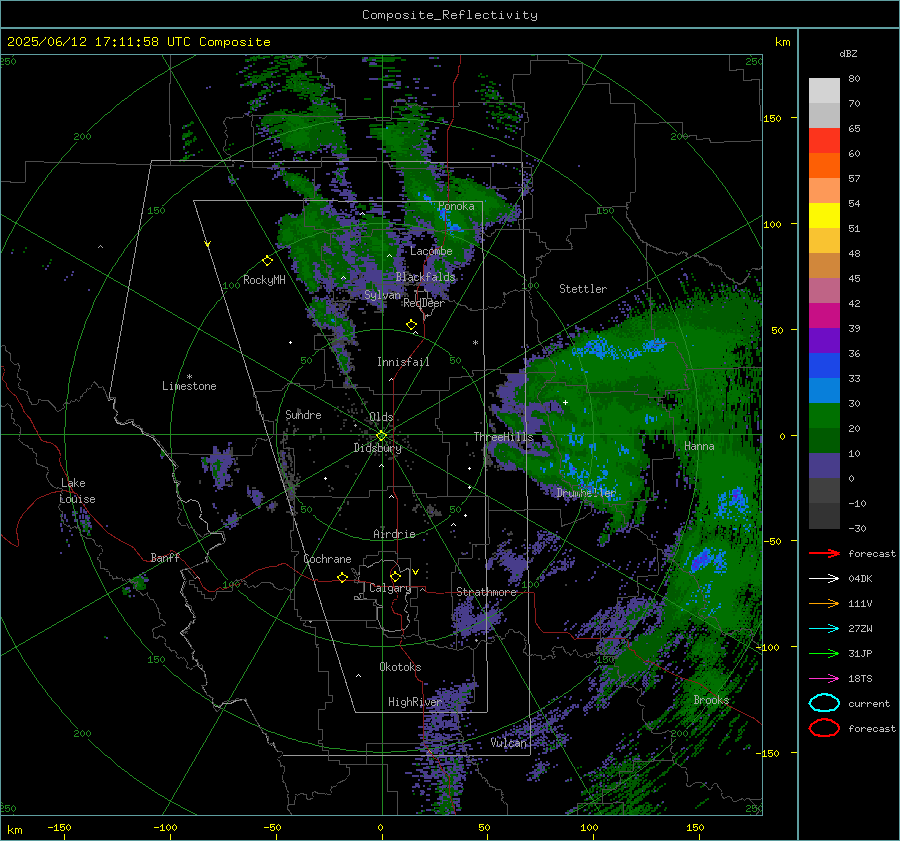The image size is (900, 841).
Task: Click the 36 dBZ purple color swatch
Action: [x=824, y=340]
